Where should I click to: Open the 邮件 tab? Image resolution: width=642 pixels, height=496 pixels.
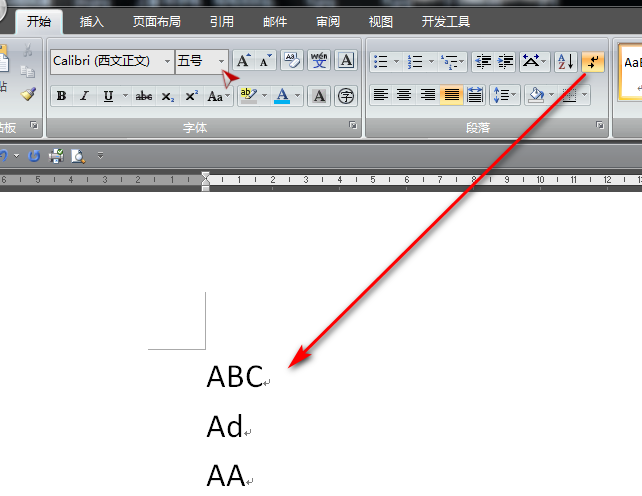pos(275,21)
